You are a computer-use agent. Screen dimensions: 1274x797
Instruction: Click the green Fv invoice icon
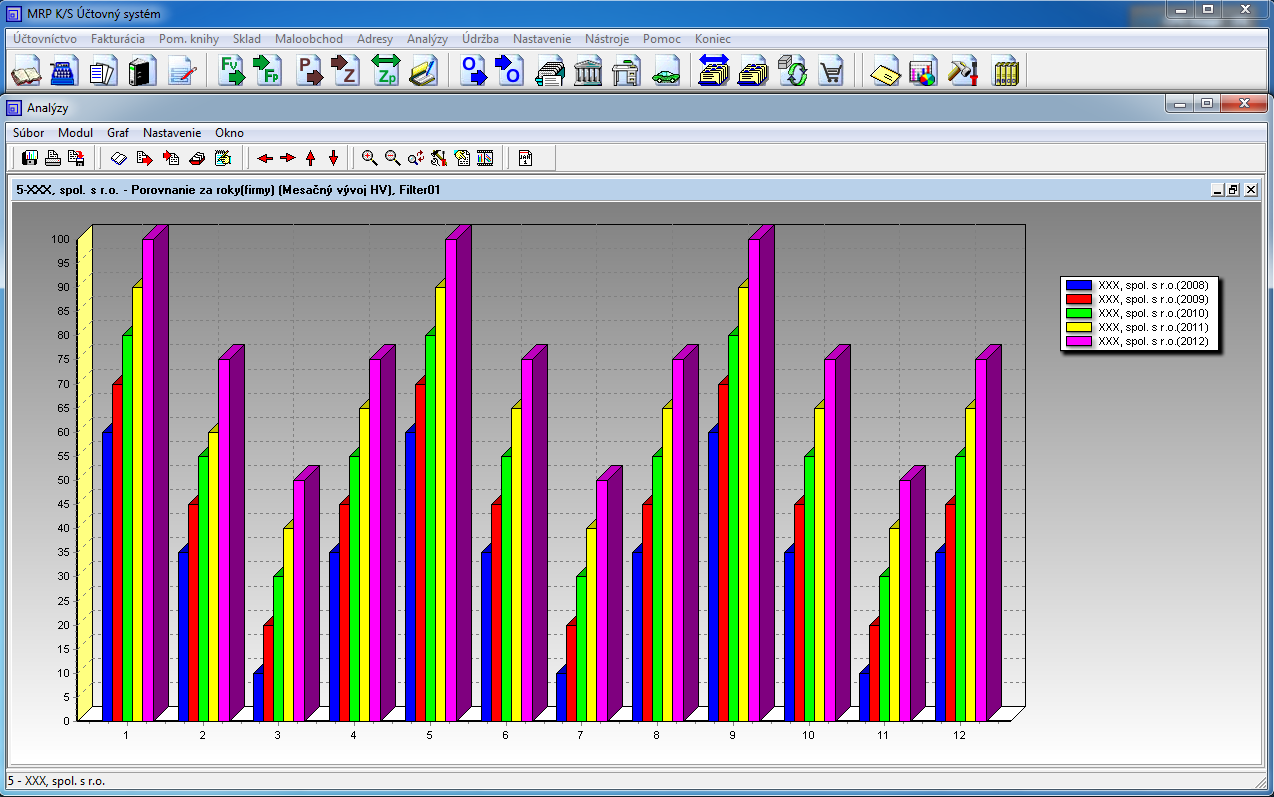(x=232, y=71)
